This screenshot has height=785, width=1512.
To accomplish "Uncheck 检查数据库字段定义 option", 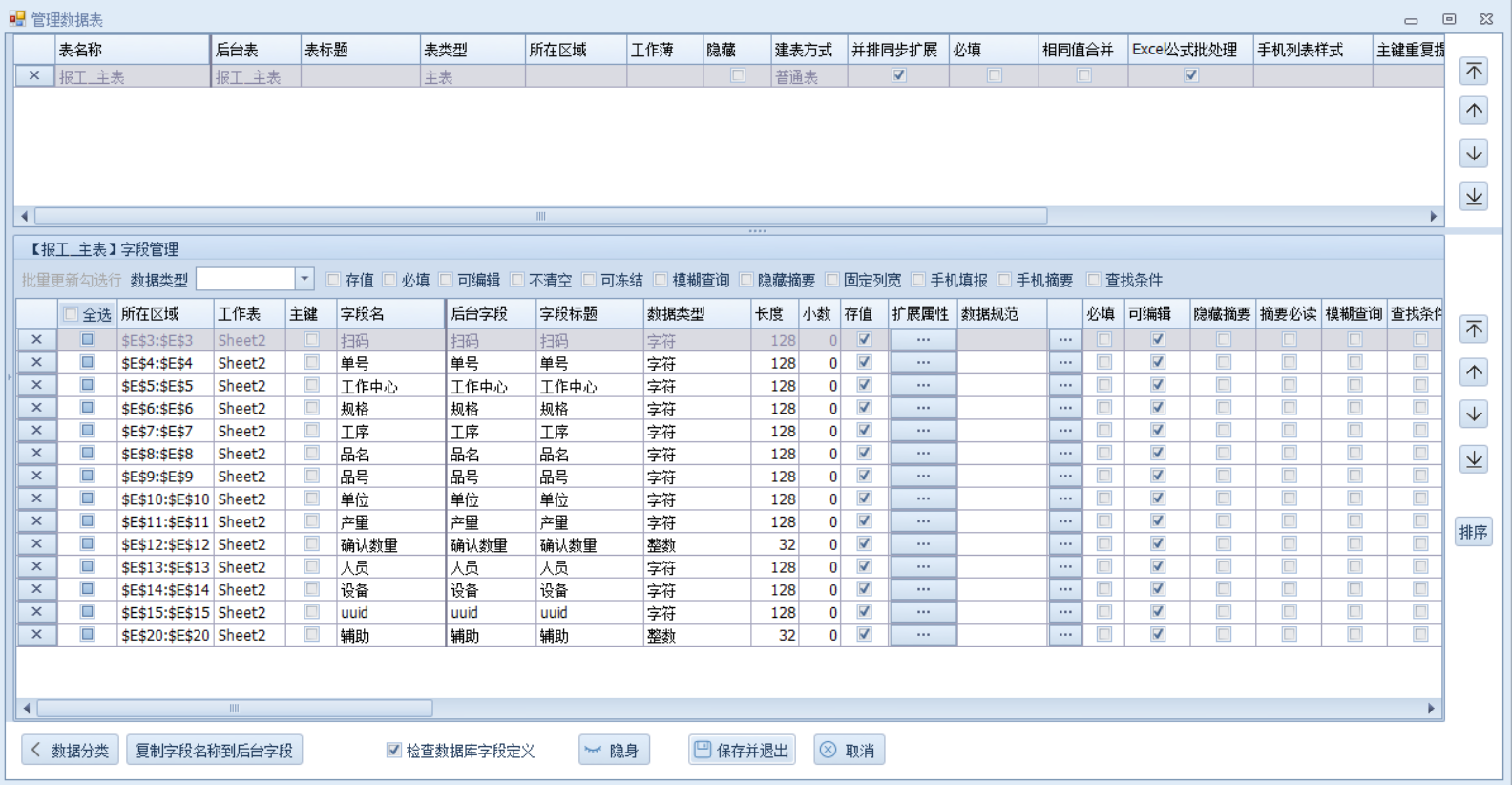I will 393,751.
